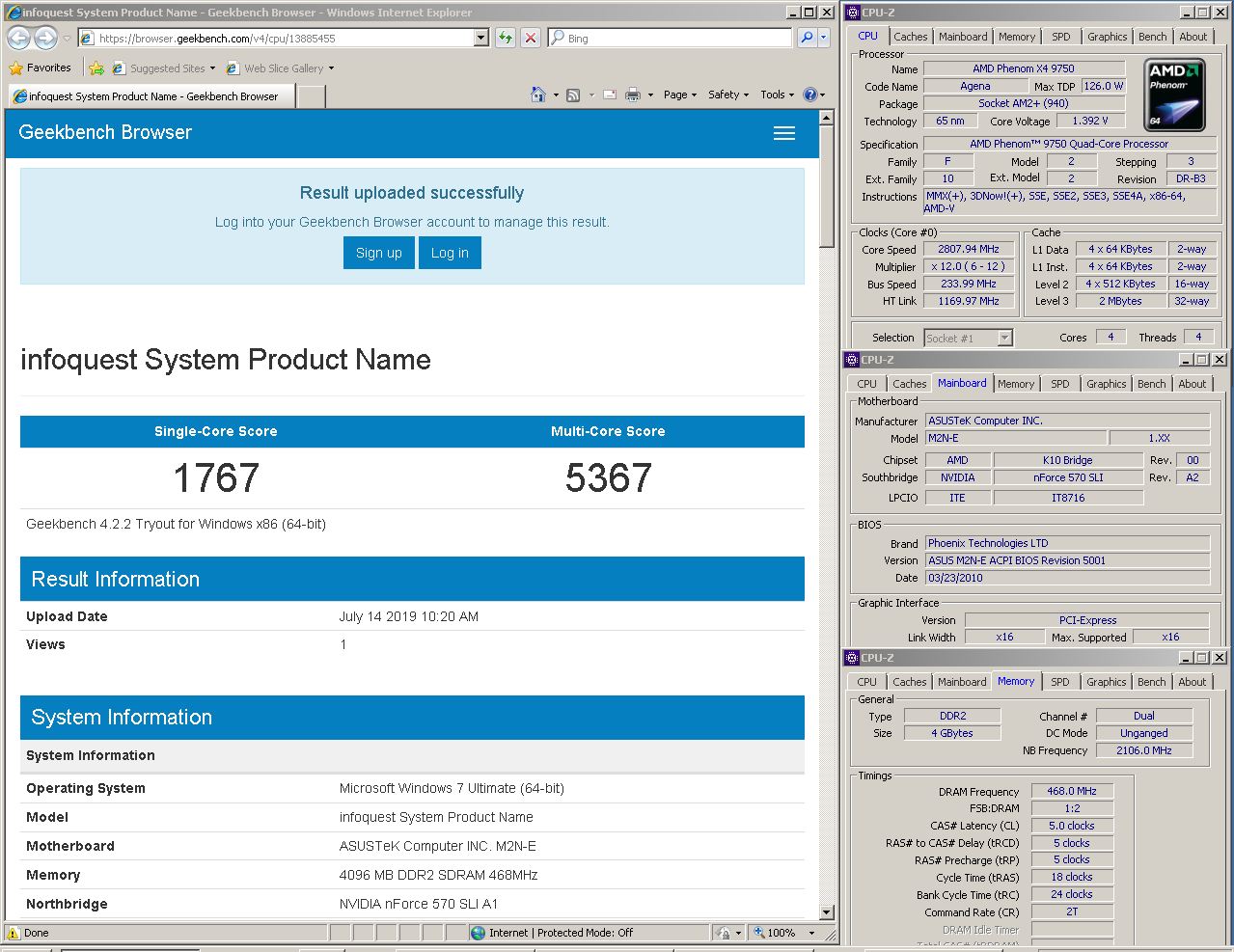Click the Single-Core Score value 1767

coord(216,478)
